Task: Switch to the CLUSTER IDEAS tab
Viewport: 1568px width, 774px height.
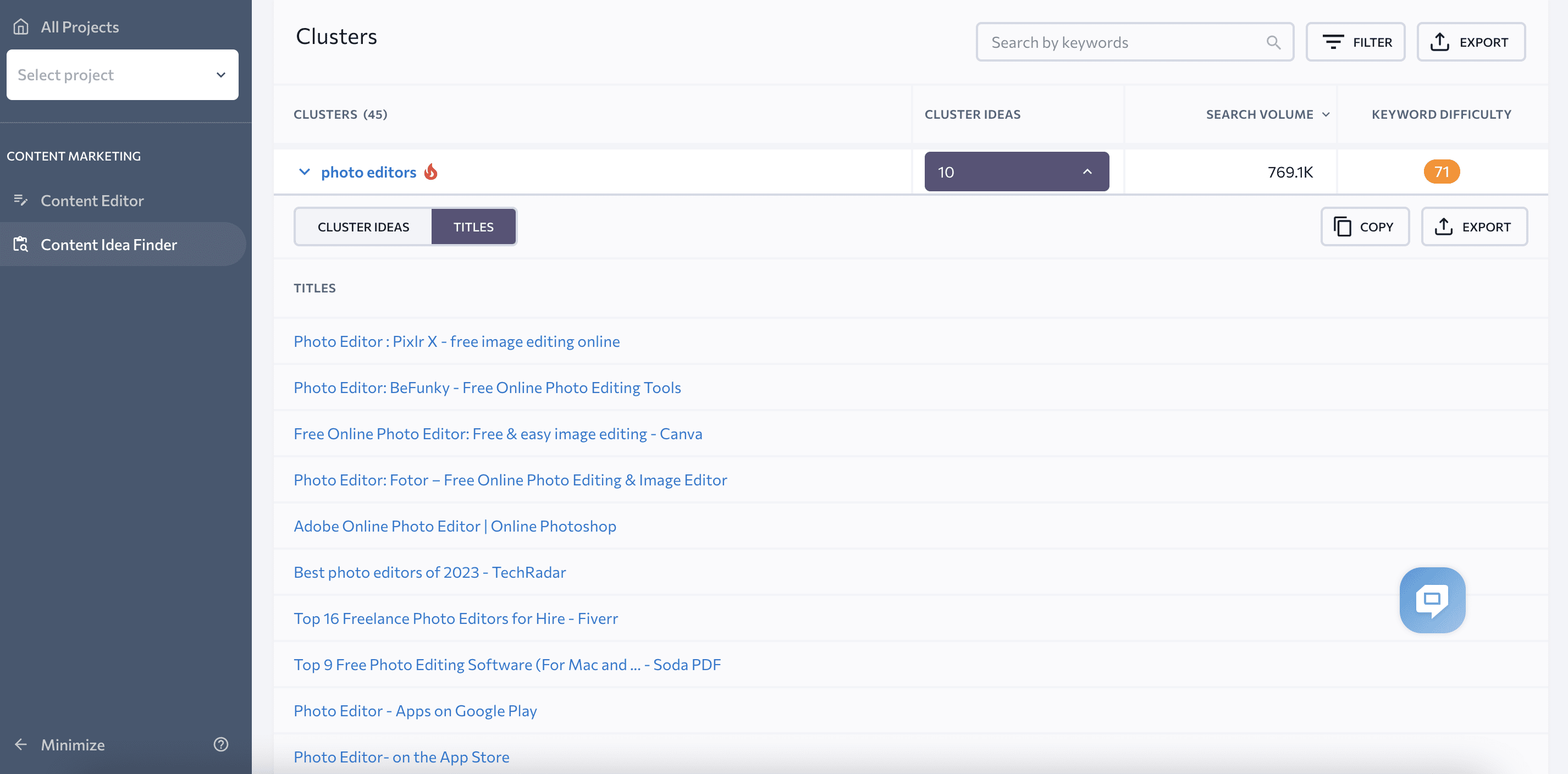Action: tap(363, 225)
